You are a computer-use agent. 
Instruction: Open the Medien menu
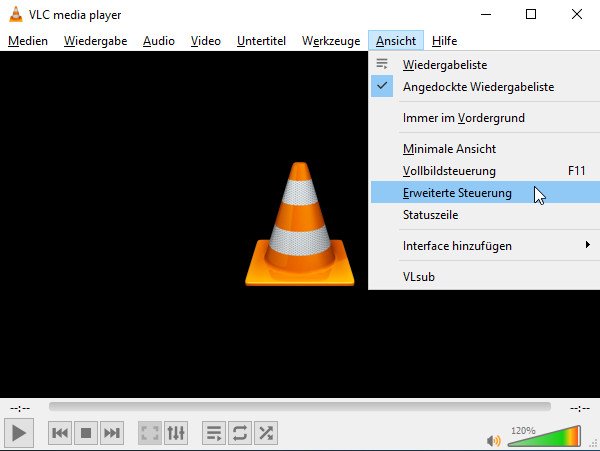[28, 41]
